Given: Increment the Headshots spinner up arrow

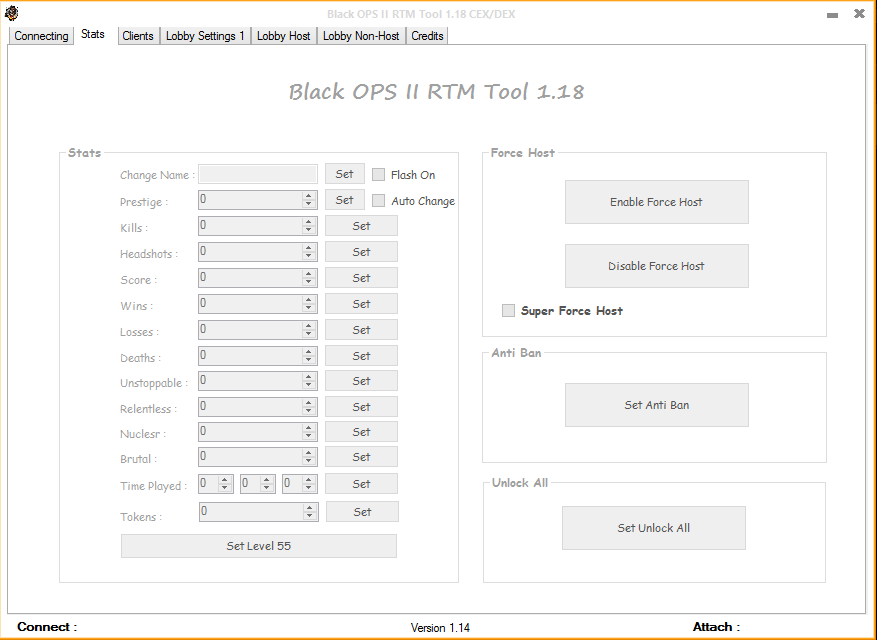Looking at the screenshot, I should tap(309, 248).
